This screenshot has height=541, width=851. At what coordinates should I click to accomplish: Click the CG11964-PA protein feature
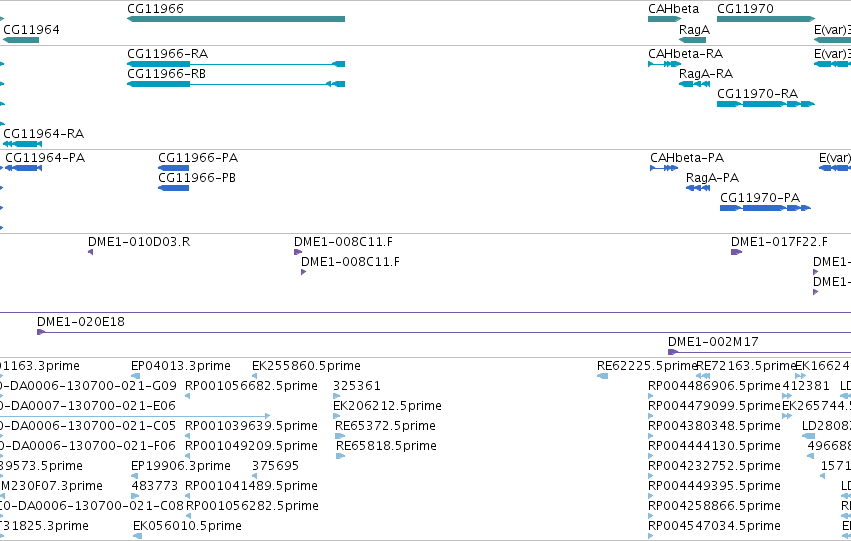pos(23,168)
